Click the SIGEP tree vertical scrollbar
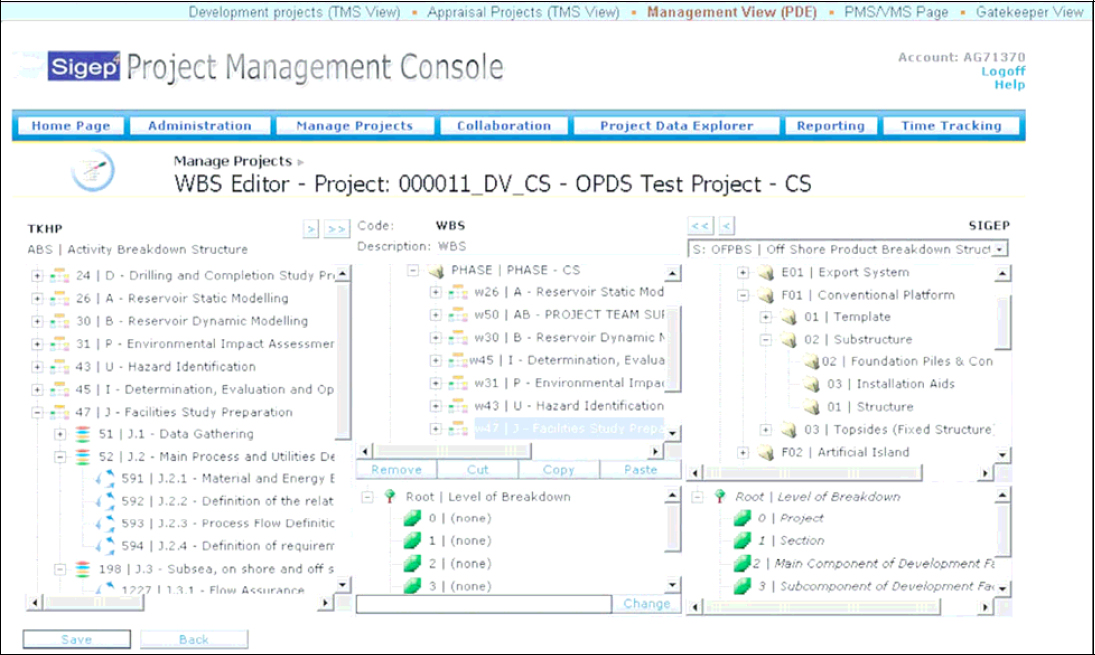 (1003, 364)
